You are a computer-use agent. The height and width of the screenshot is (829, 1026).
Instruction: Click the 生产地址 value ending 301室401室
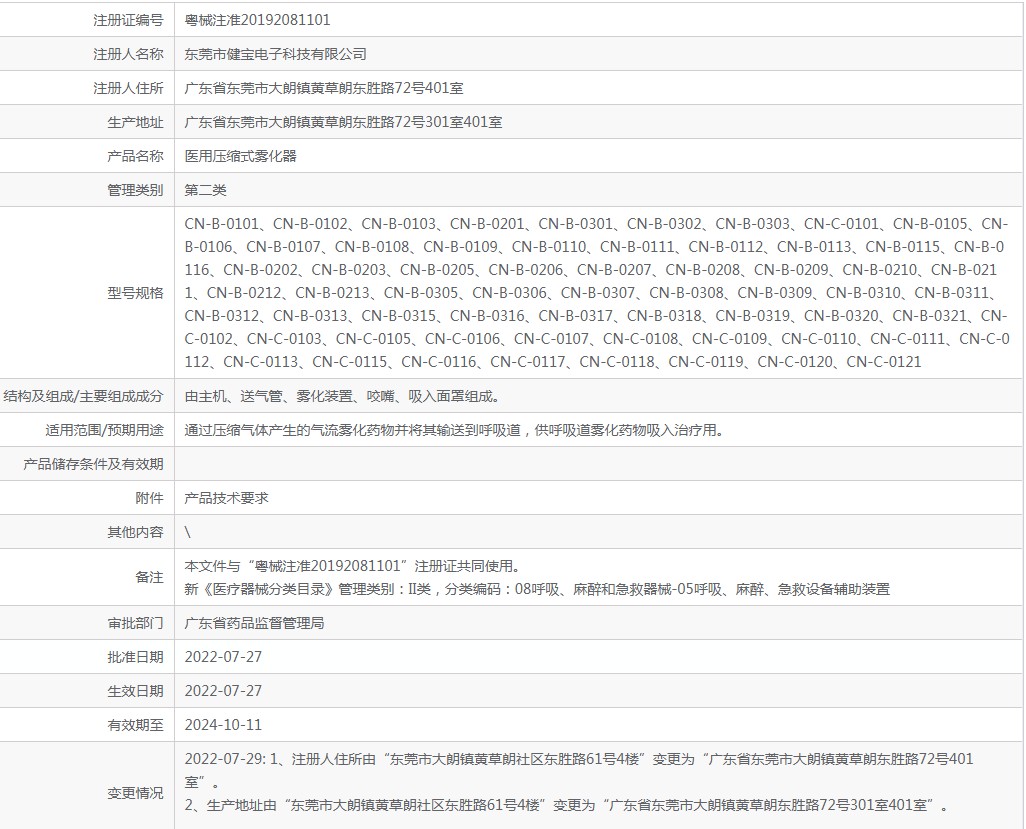(x=344, y=122)
